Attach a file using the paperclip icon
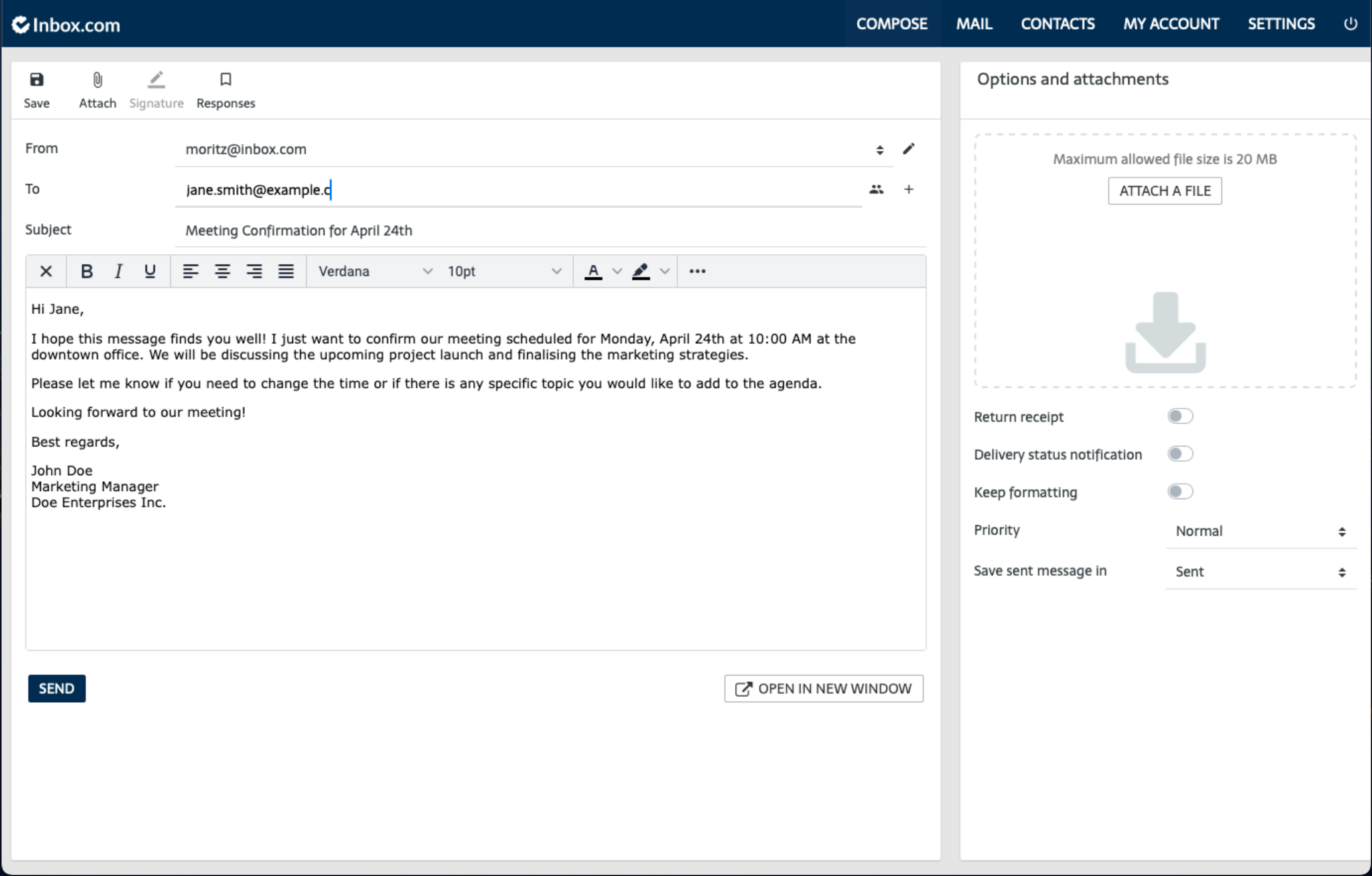The width and height of the screenshot is (1372, 876). coord(97,89)
